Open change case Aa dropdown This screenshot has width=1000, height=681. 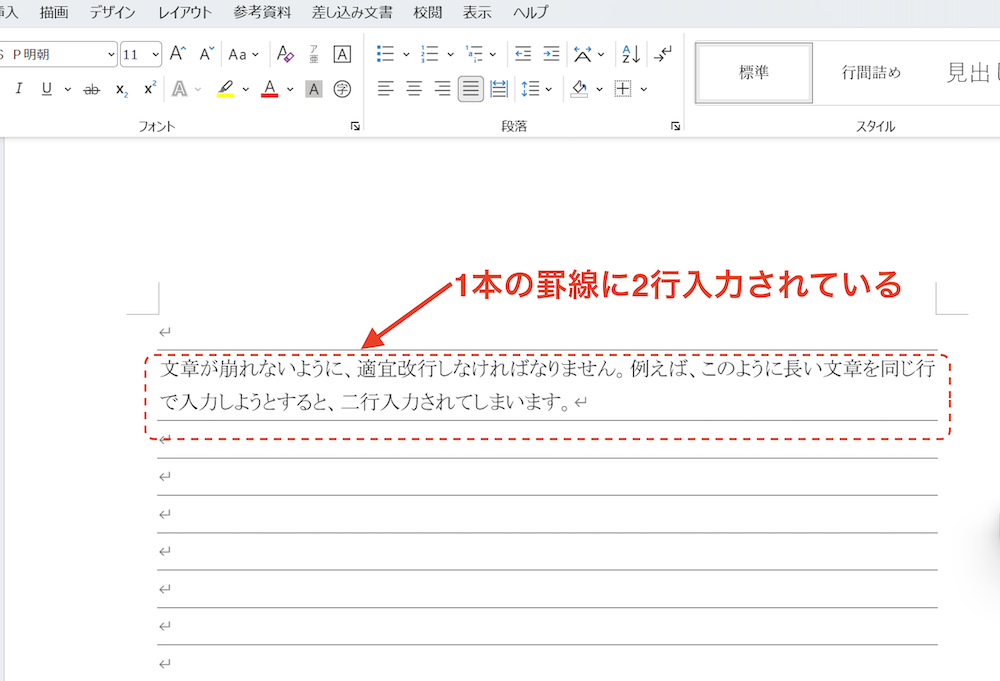point(244,55)
